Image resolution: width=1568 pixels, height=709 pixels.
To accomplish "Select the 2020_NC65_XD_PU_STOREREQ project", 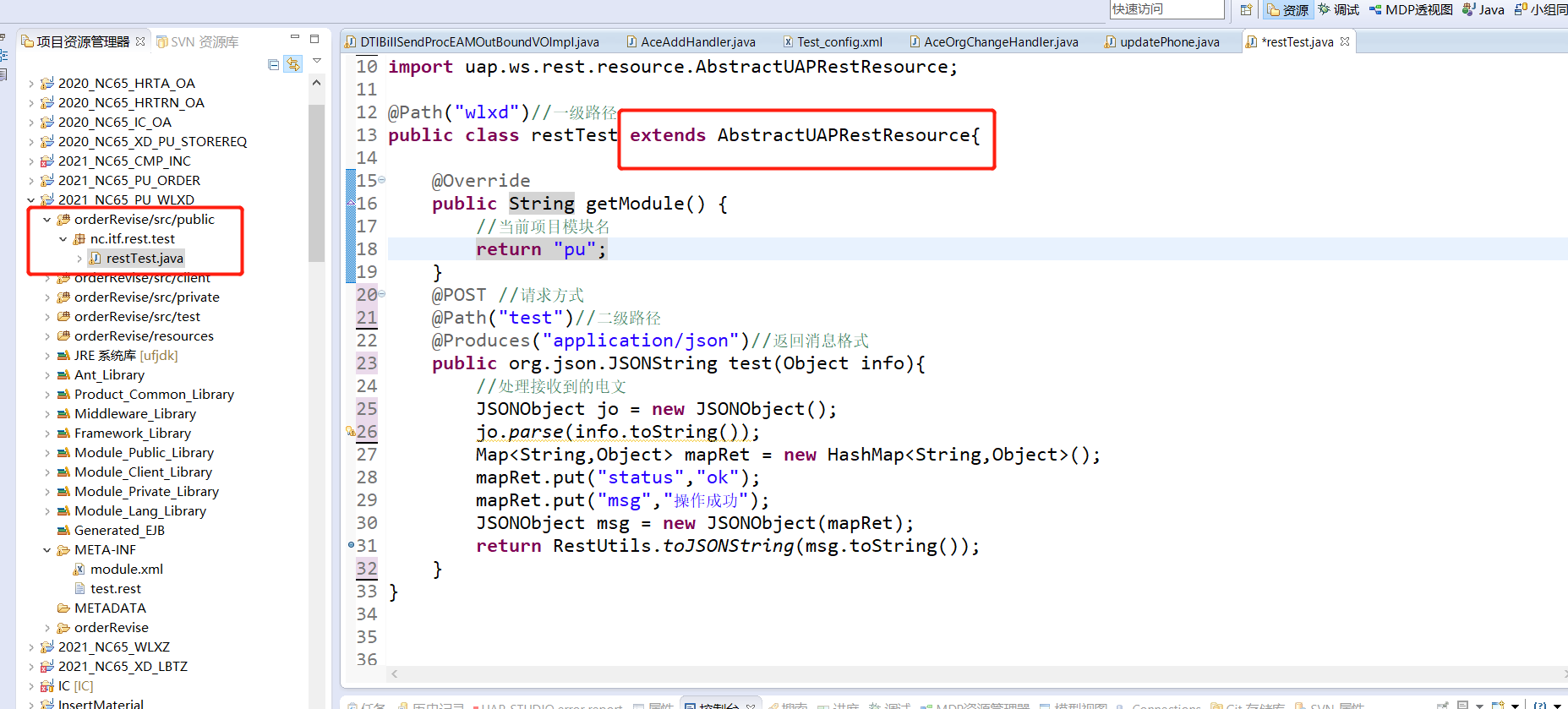I will (152, 142).
